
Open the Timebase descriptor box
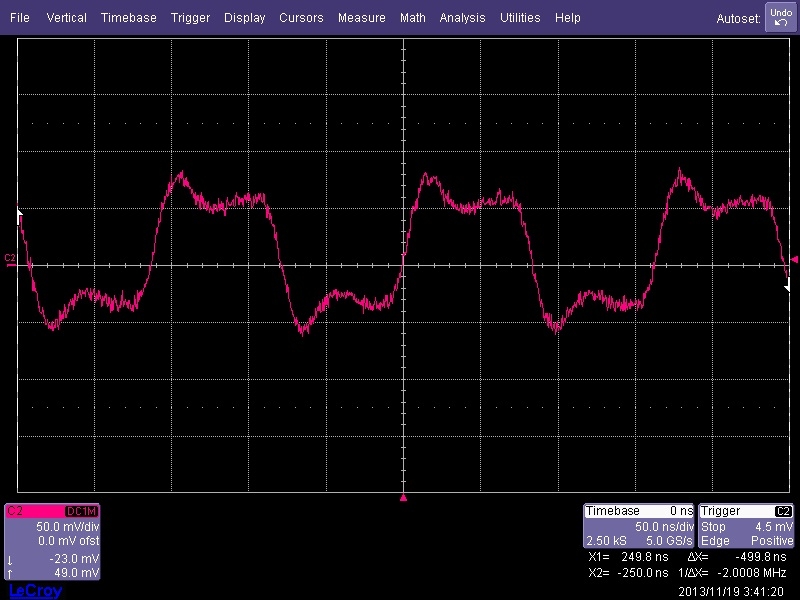[639, 526]
